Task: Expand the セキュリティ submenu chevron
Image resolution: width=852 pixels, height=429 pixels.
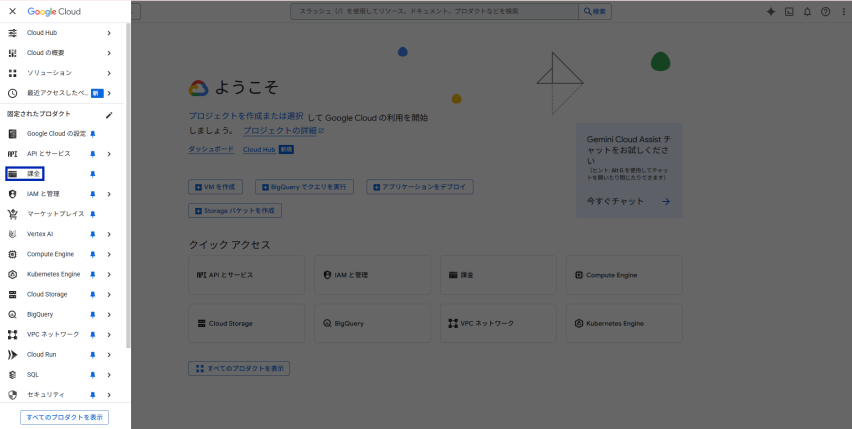Action: pyautogui.click(x=109, y=395)
